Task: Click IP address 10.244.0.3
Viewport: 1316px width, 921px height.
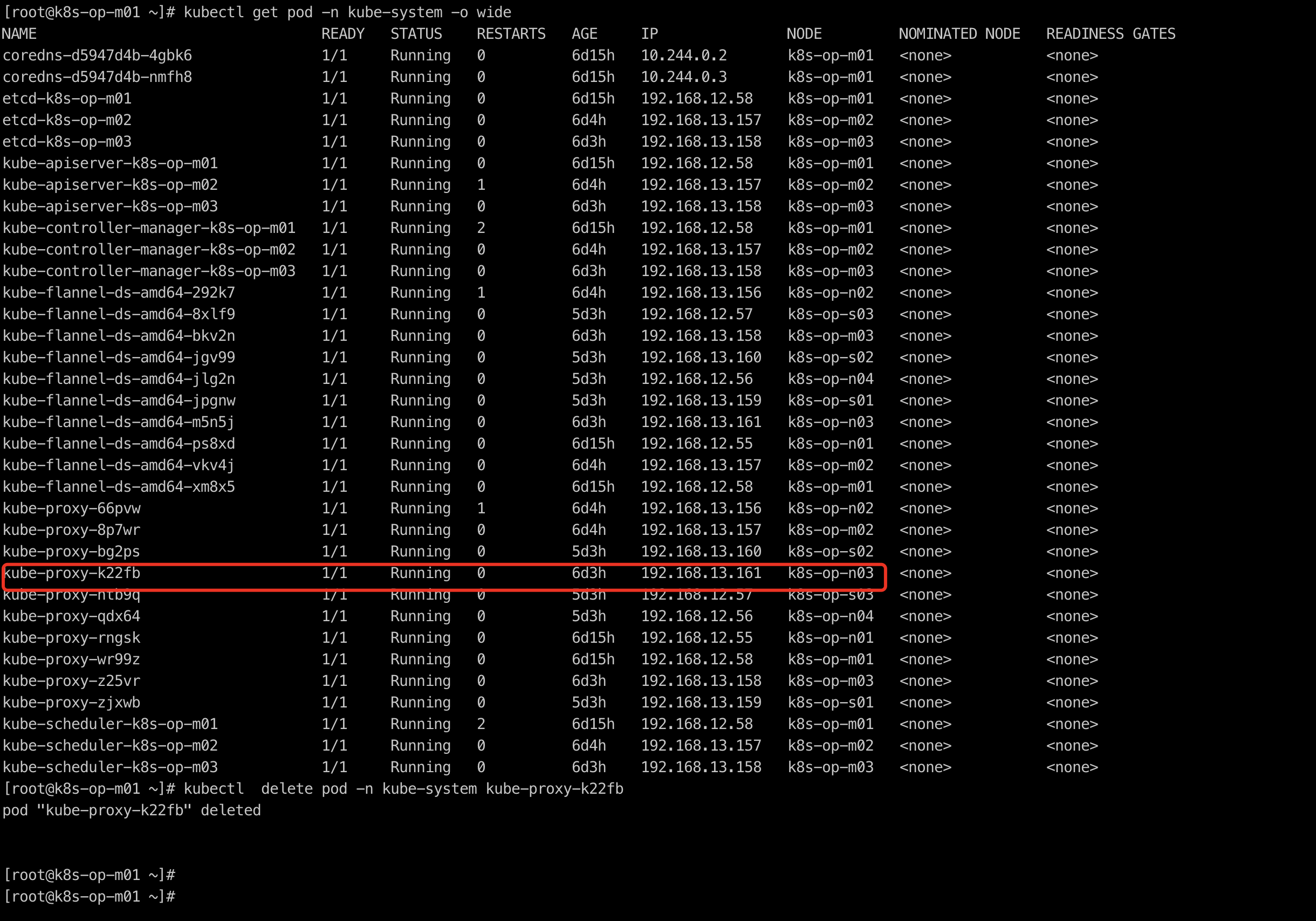Action: pos(684,77)
